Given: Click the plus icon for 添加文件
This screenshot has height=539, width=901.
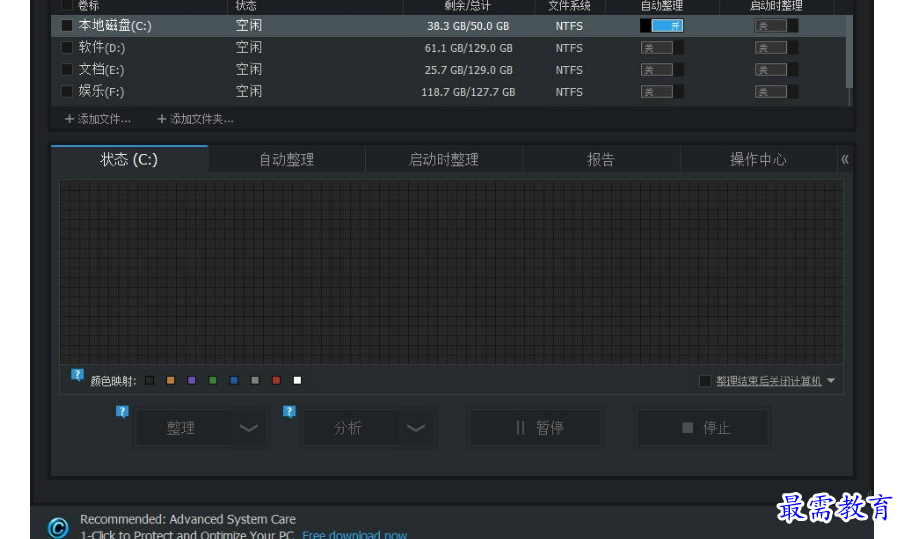Looking at the screenshot, I should 69,119.
